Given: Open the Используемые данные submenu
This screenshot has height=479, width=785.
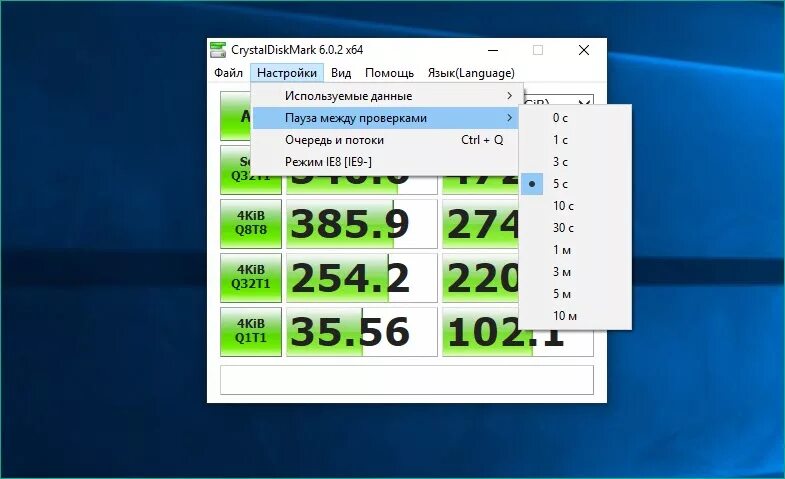Looking at the screenshot, I should coord(386,96).
